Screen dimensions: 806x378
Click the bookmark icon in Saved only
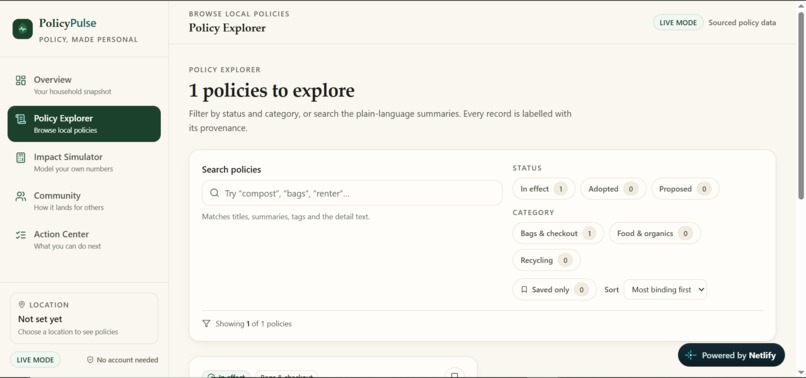tap(524, 290)
